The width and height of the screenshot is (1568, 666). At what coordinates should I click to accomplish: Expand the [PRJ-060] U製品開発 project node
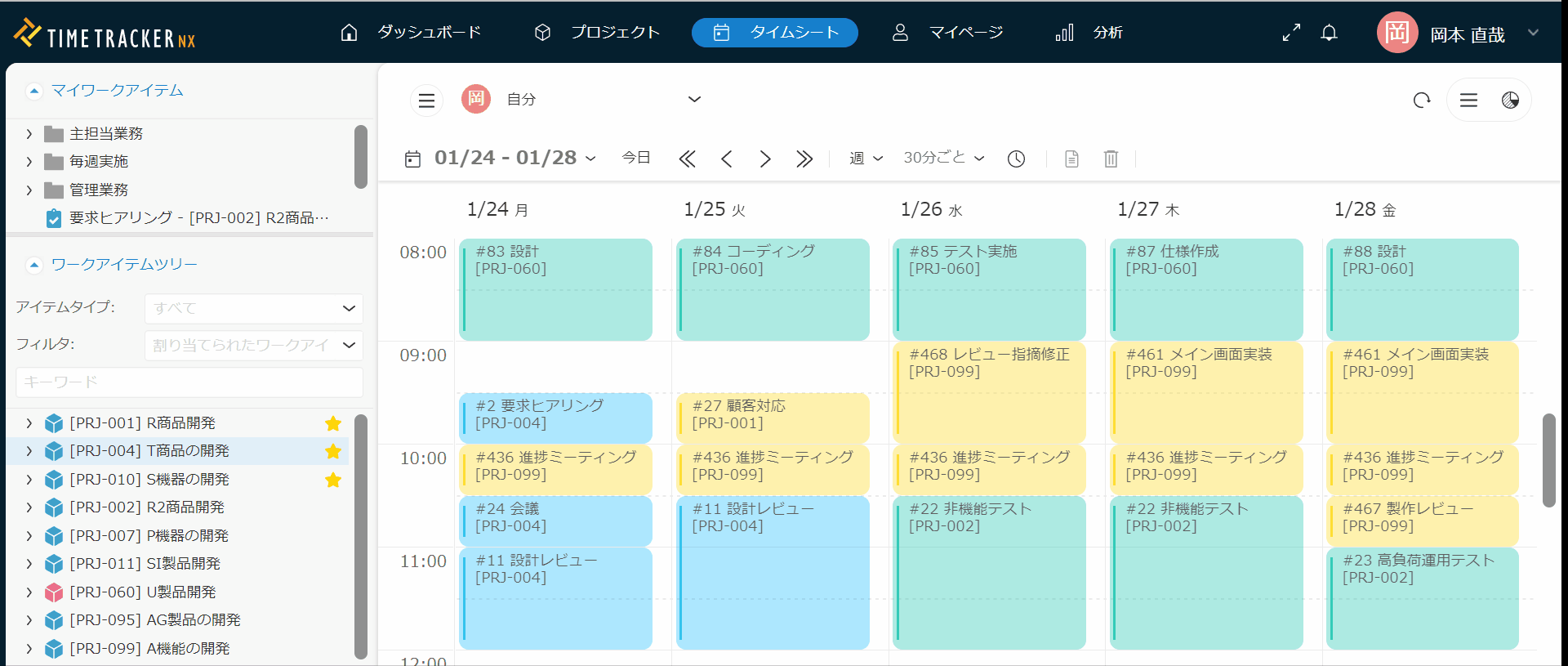(x=29, y=592)
